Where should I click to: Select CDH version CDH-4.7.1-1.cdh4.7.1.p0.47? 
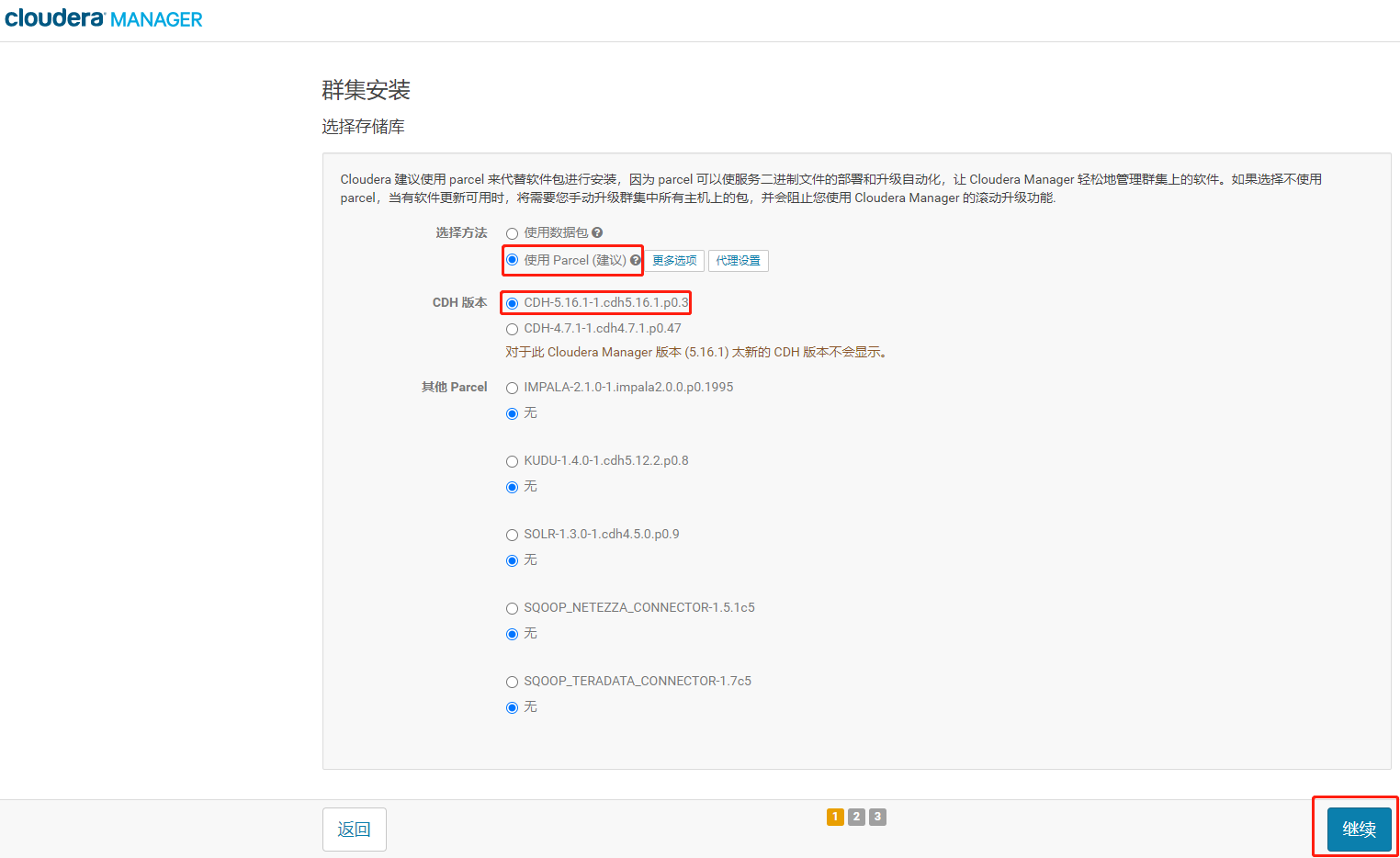coord(512,328)
